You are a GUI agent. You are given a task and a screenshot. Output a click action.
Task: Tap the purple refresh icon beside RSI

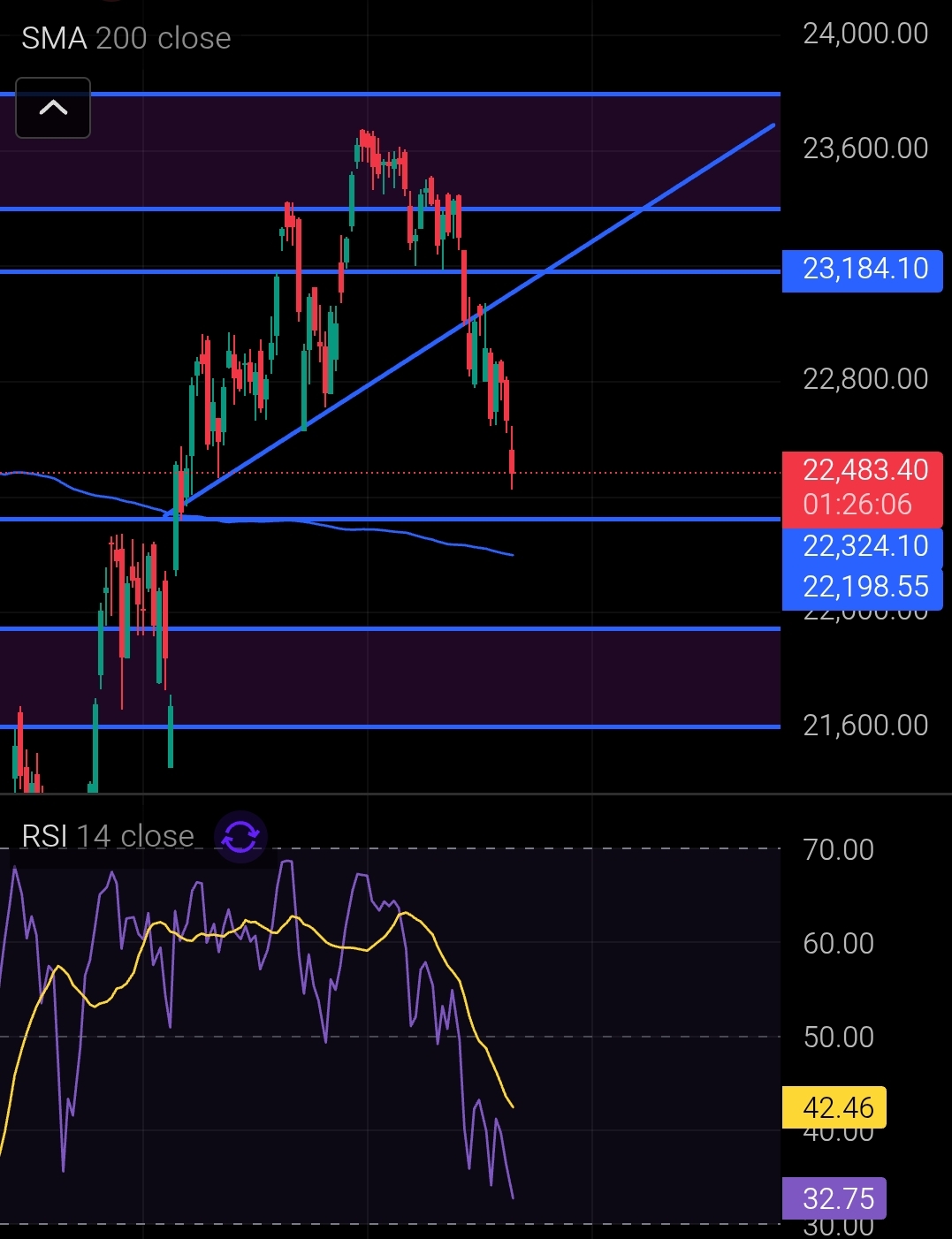coord(240,836)
